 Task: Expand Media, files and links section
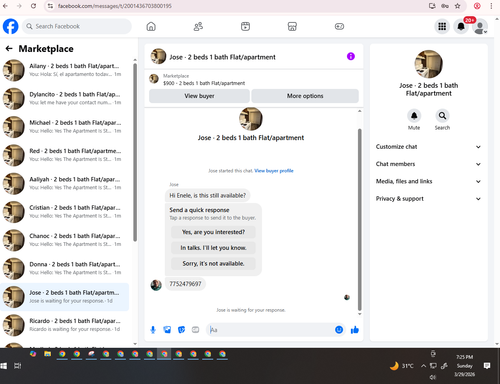428,181
